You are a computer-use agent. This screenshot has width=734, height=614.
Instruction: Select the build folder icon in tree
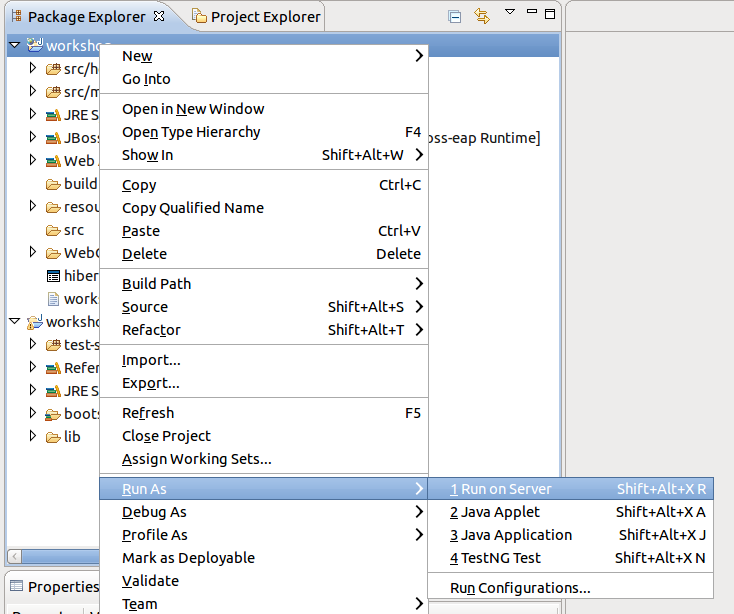[54, 184]
